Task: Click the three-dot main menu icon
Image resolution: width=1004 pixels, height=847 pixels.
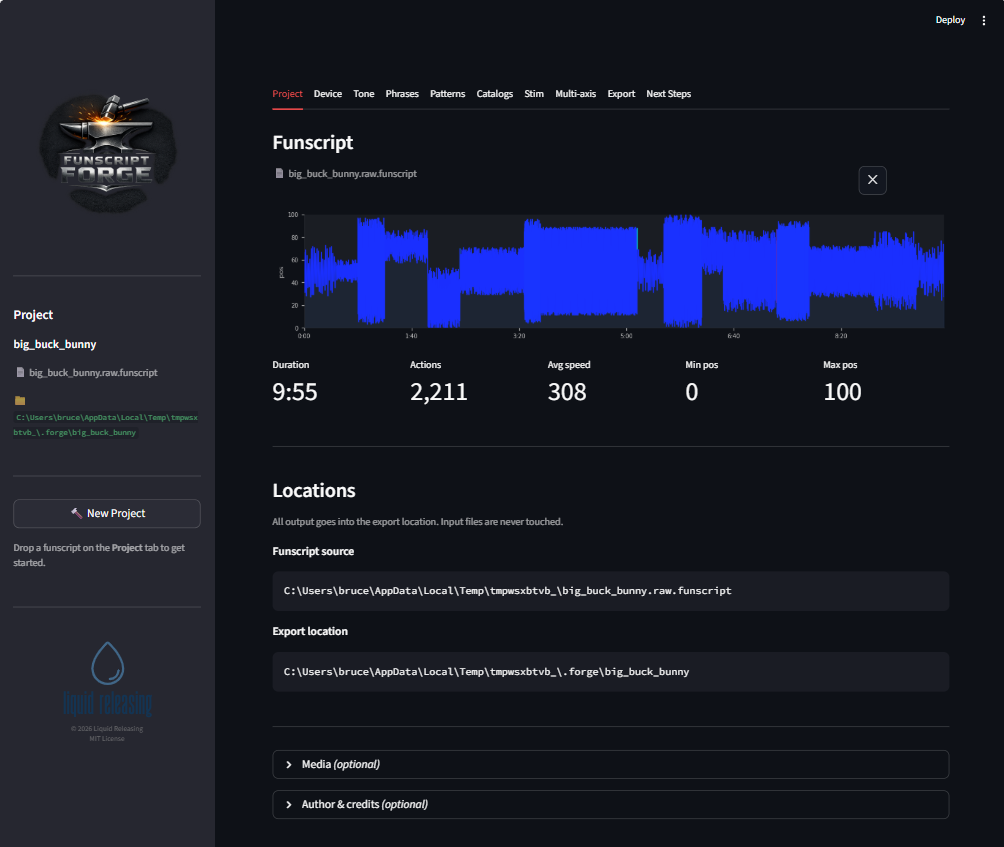Action: pos(985,20)
